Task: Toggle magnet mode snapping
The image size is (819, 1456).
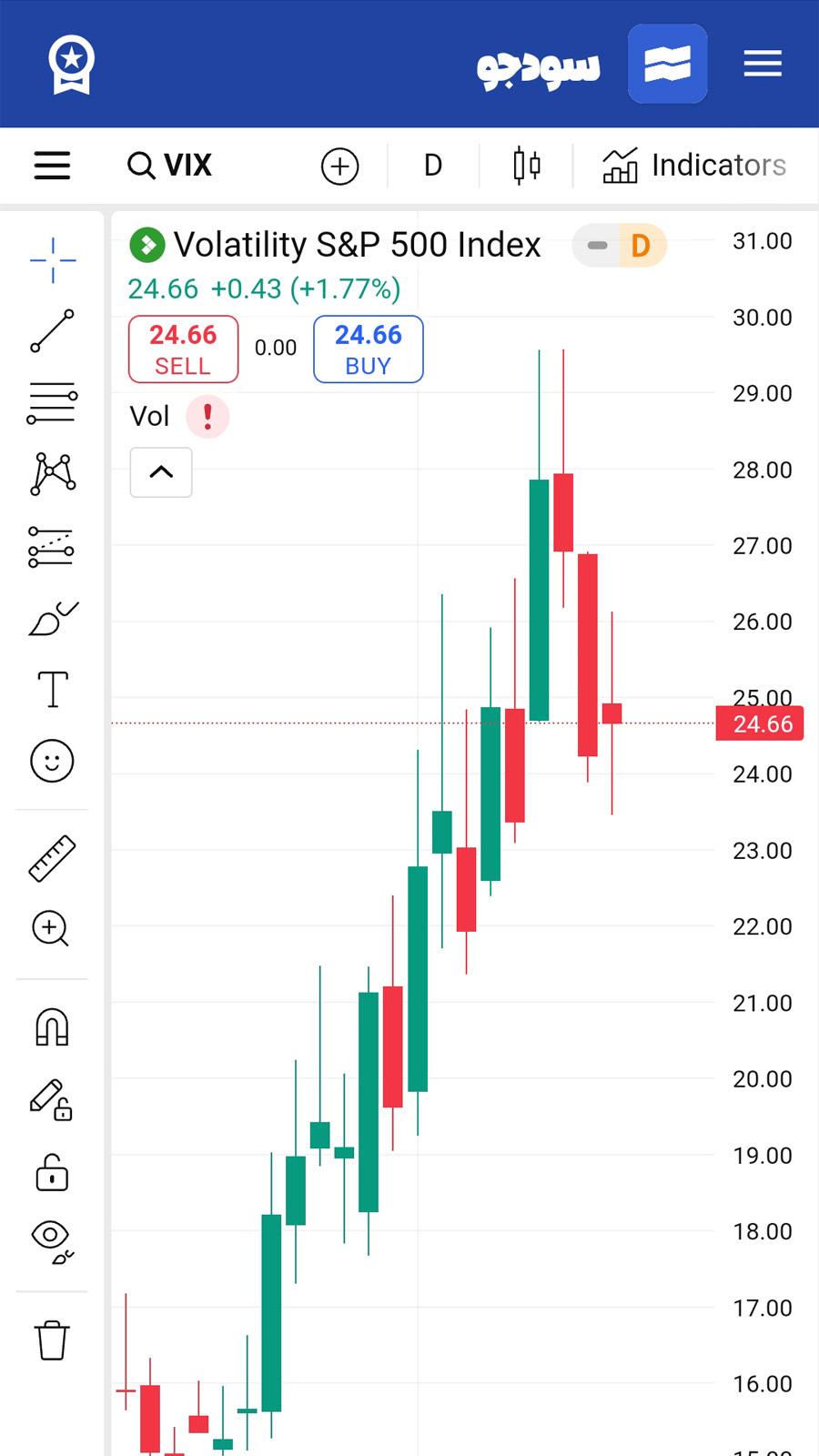Action: coord(52,1027)
